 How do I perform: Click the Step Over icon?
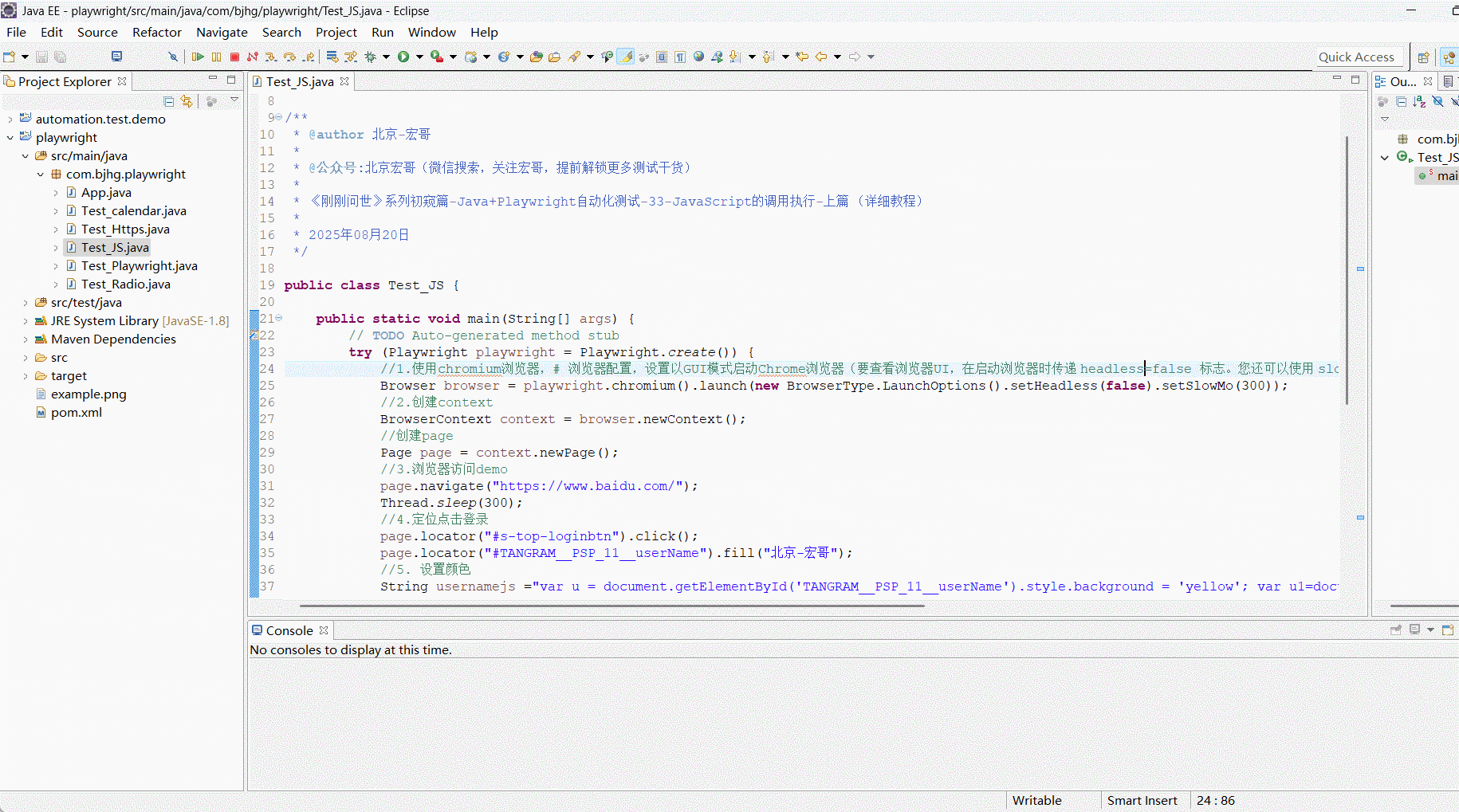[x=289, y=57]
